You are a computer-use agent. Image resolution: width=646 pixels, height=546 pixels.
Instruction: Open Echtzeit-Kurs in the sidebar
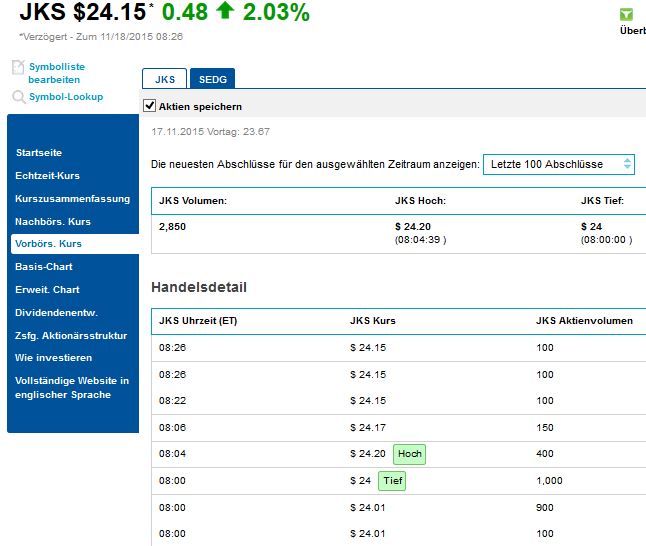[x=47, y=176]
